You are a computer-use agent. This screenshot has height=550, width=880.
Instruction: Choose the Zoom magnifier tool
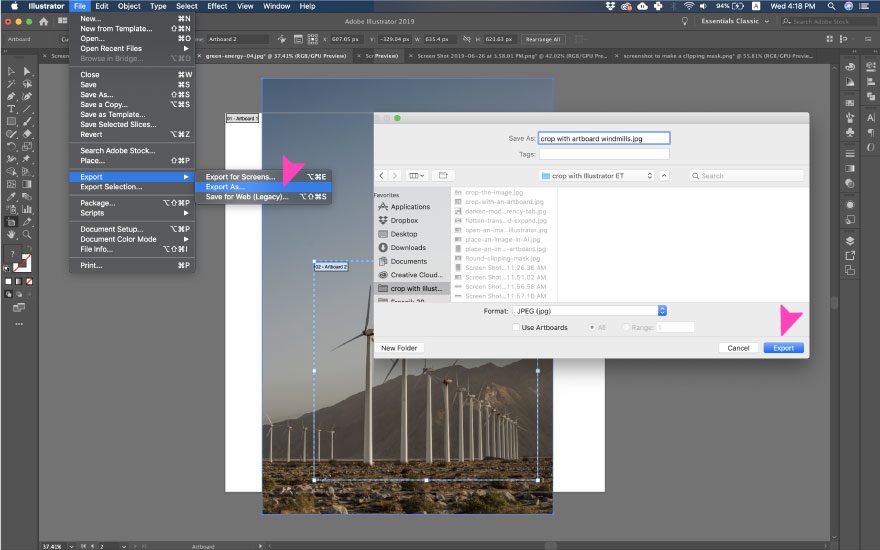(28, 234)
